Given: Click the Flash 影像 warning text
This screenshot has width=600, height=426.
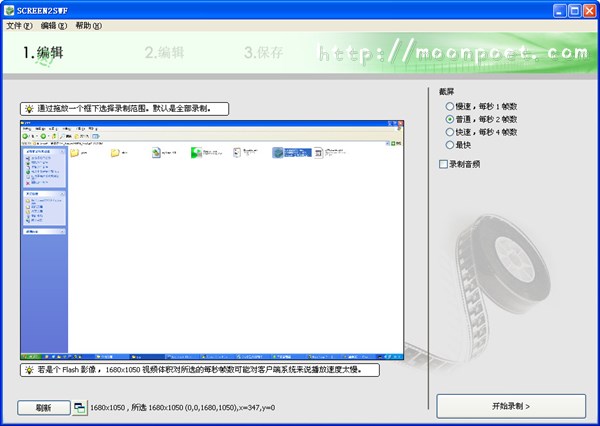Looking at the screenshot, I should (199, 370).
